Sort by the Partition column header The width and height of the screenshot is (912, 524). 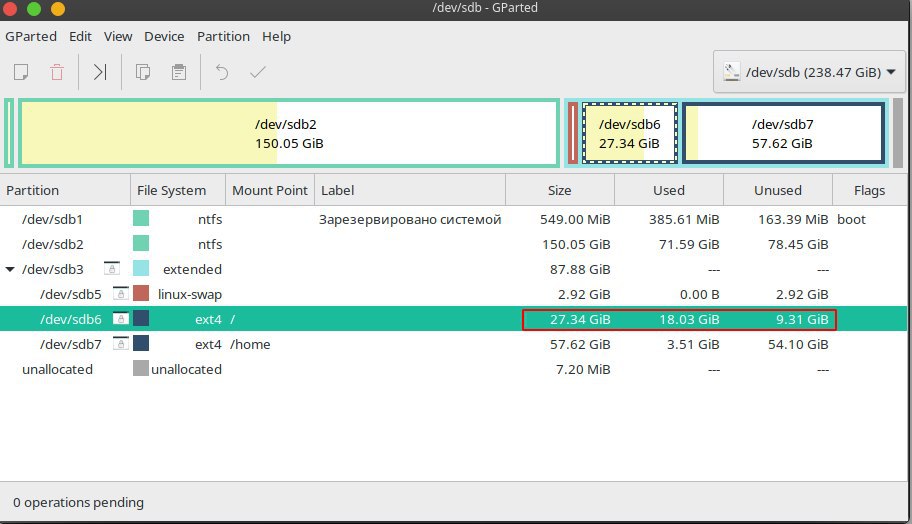[x=65, y=190]
